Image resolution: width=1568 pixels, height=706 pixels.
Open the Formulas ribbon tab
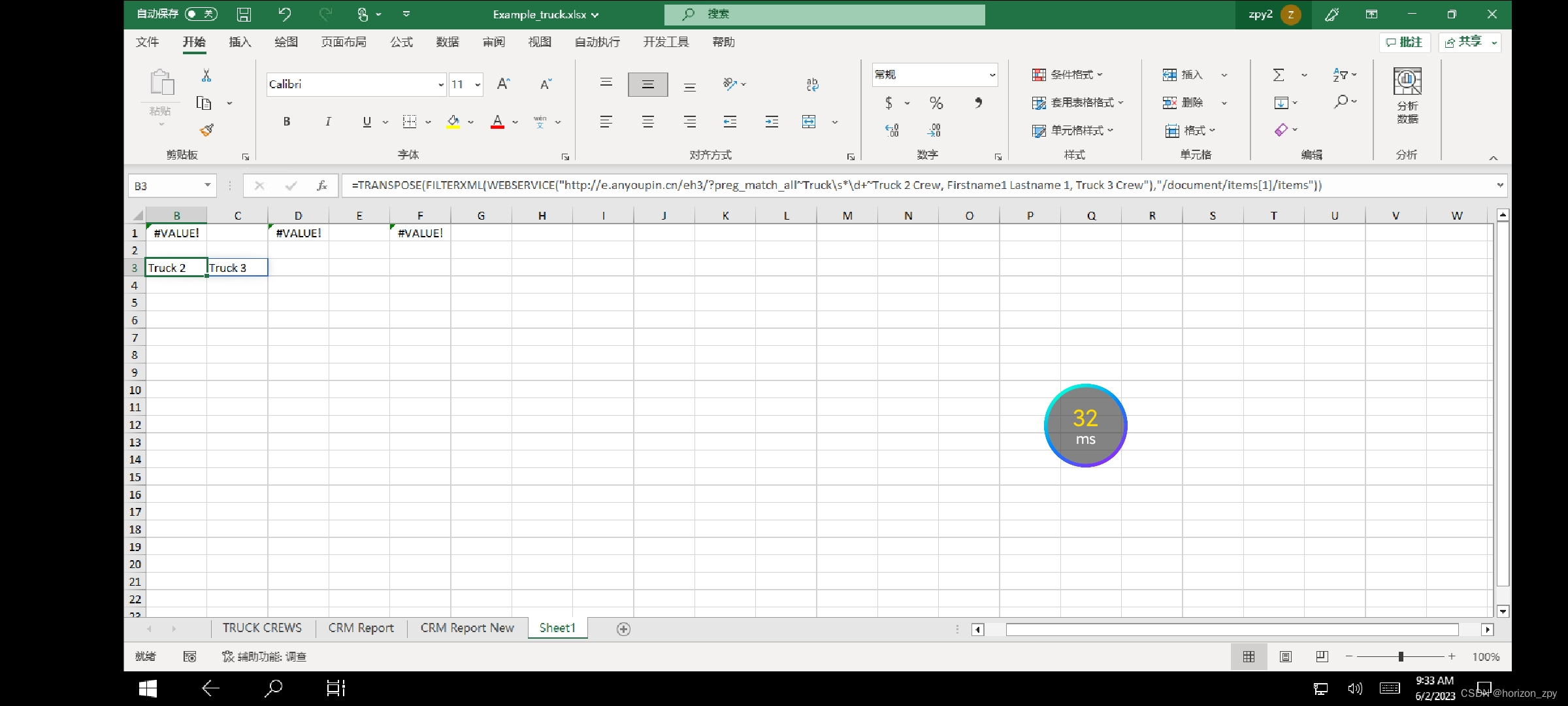tap(401, 42)
